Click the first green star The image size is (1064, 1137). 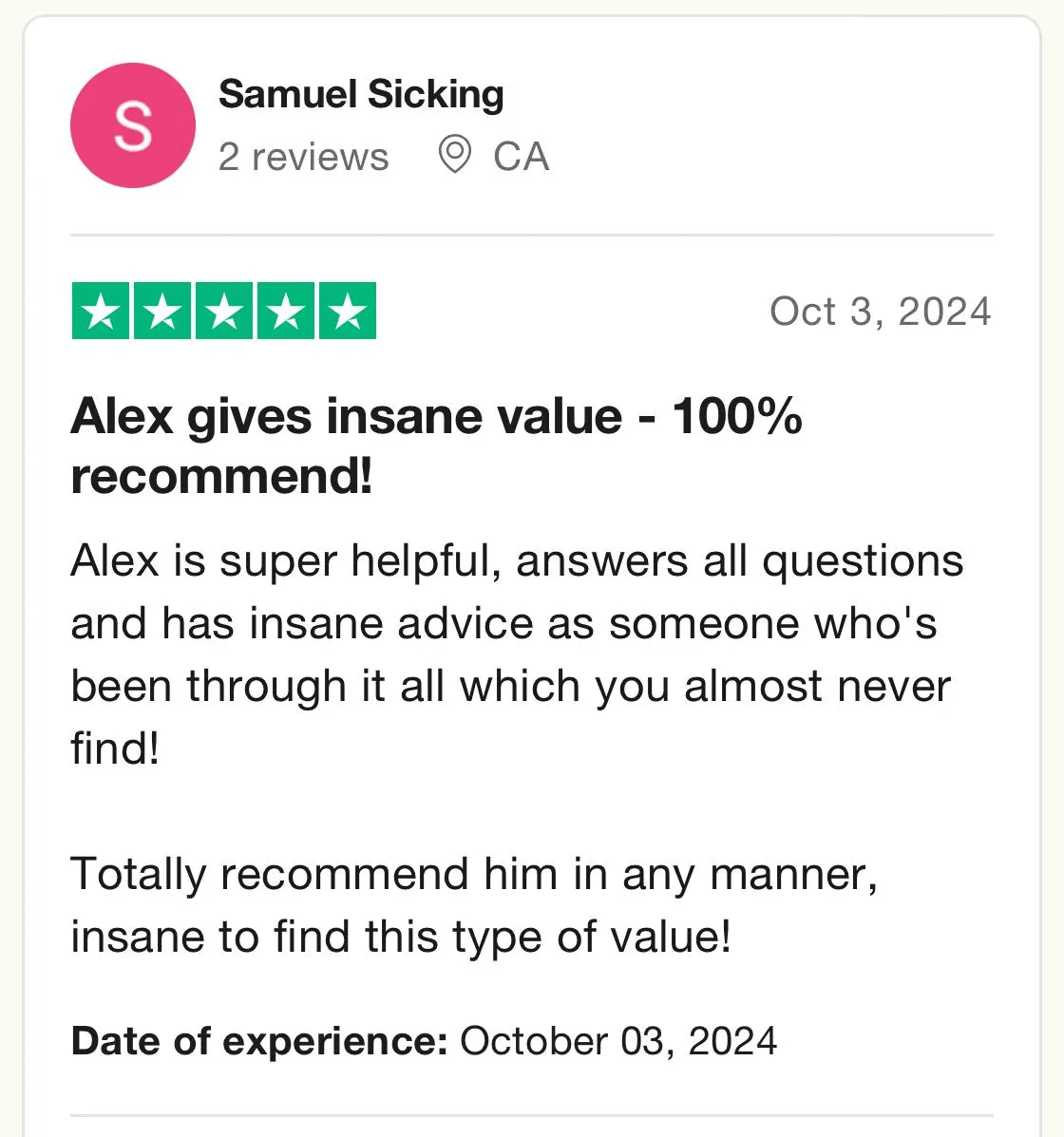[102, 311]
